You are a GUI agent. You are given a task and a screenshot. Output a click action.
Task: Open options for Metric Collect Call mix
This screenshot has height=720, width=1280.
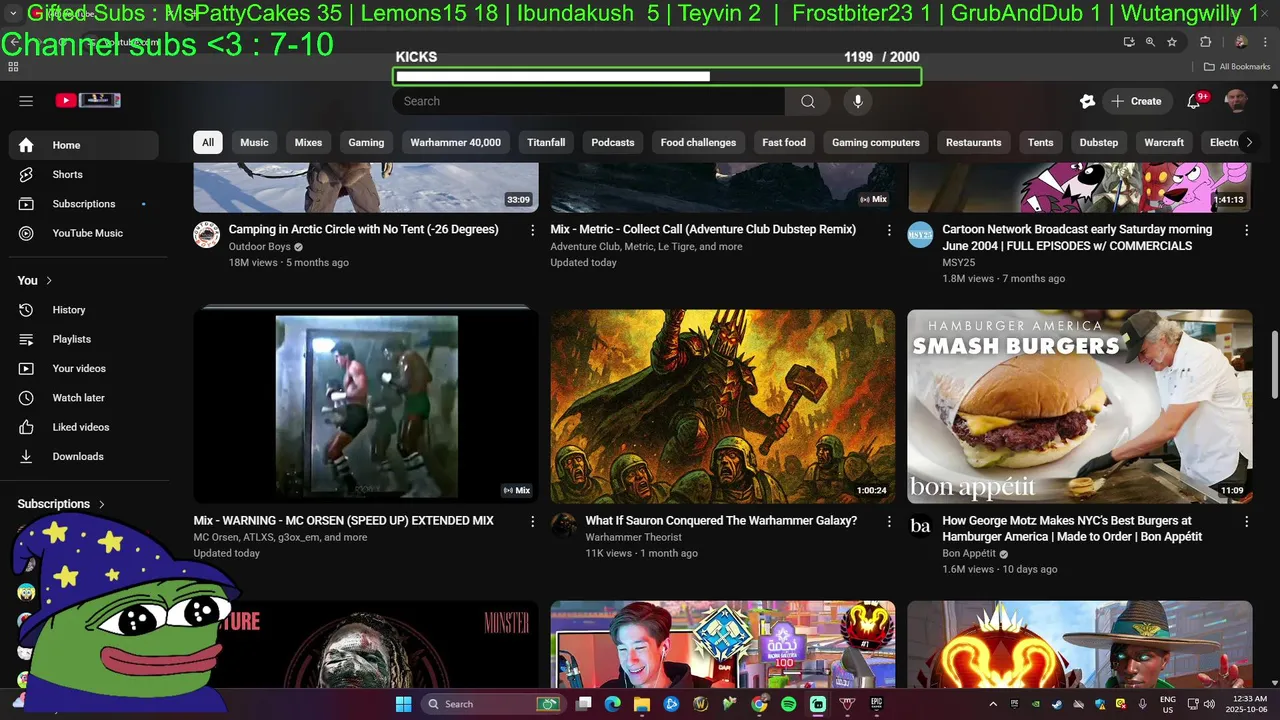pyautogui.click(x=889, y=230)
